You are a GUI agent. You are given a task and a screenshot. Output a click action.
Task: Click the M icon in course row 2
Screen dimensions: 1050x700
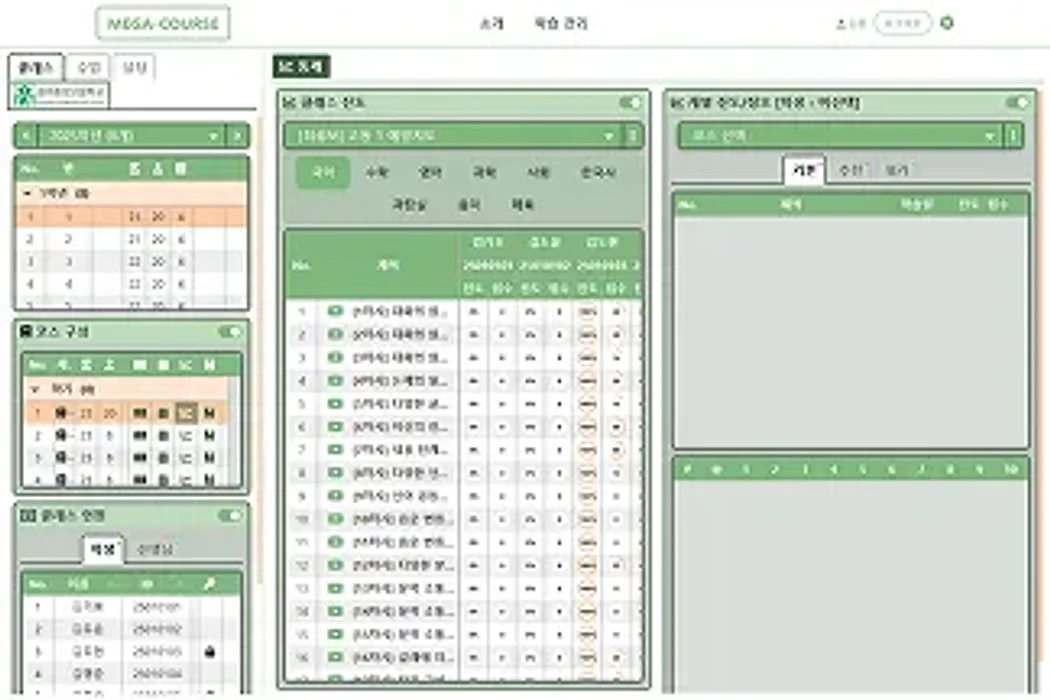point(209,436)
